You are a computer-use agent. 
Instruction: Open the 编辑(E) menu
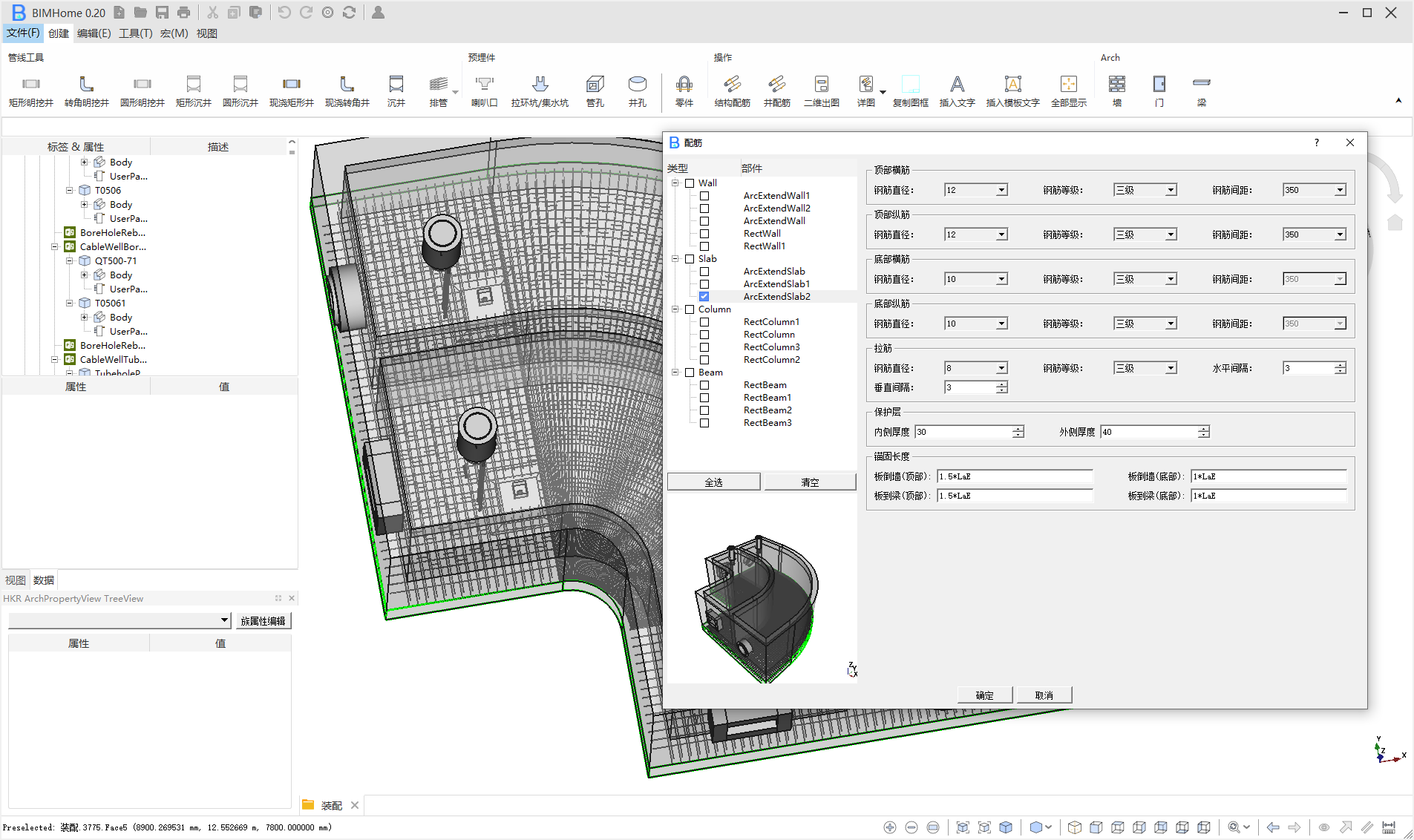click(94, 33)
